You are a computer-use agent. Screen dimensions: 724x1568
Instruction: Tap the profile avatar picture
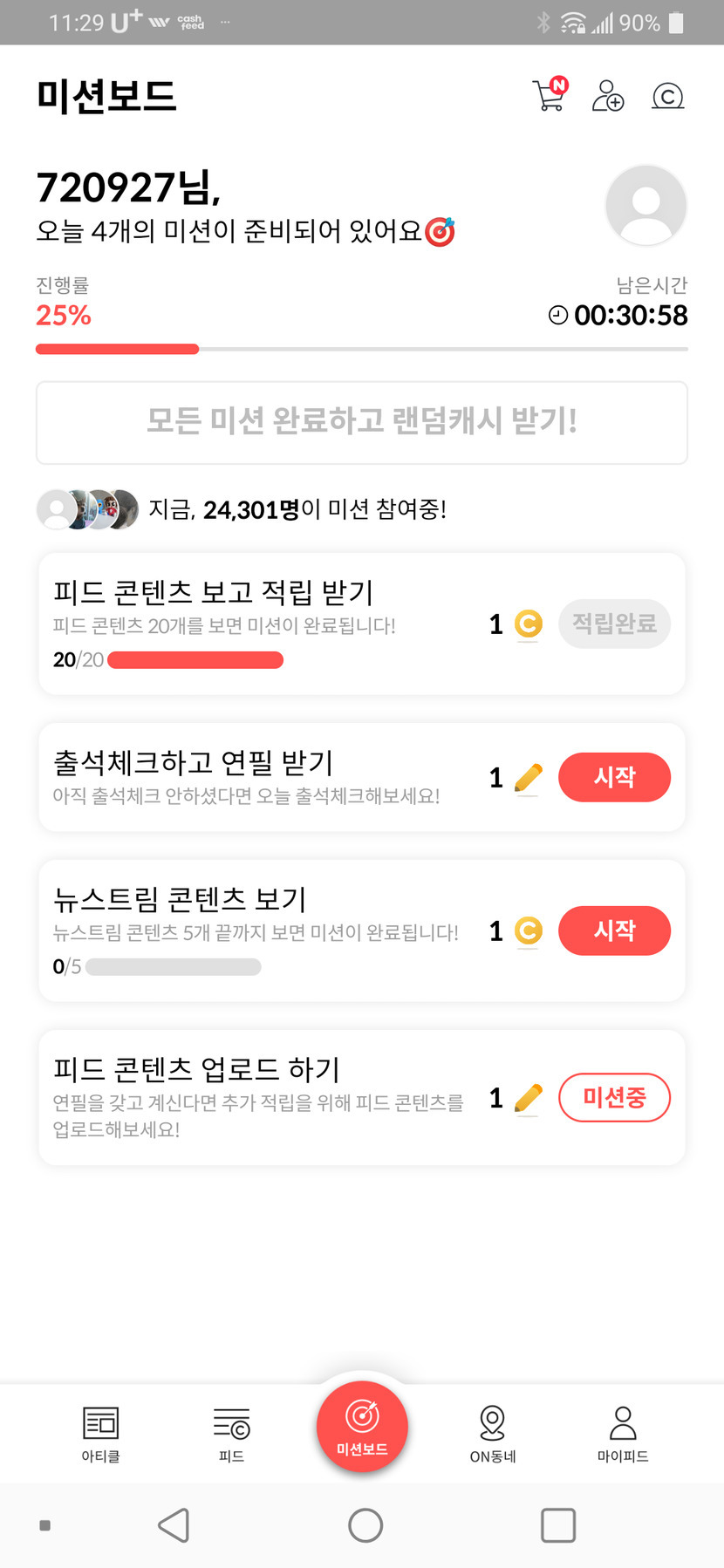click(645, 206)
